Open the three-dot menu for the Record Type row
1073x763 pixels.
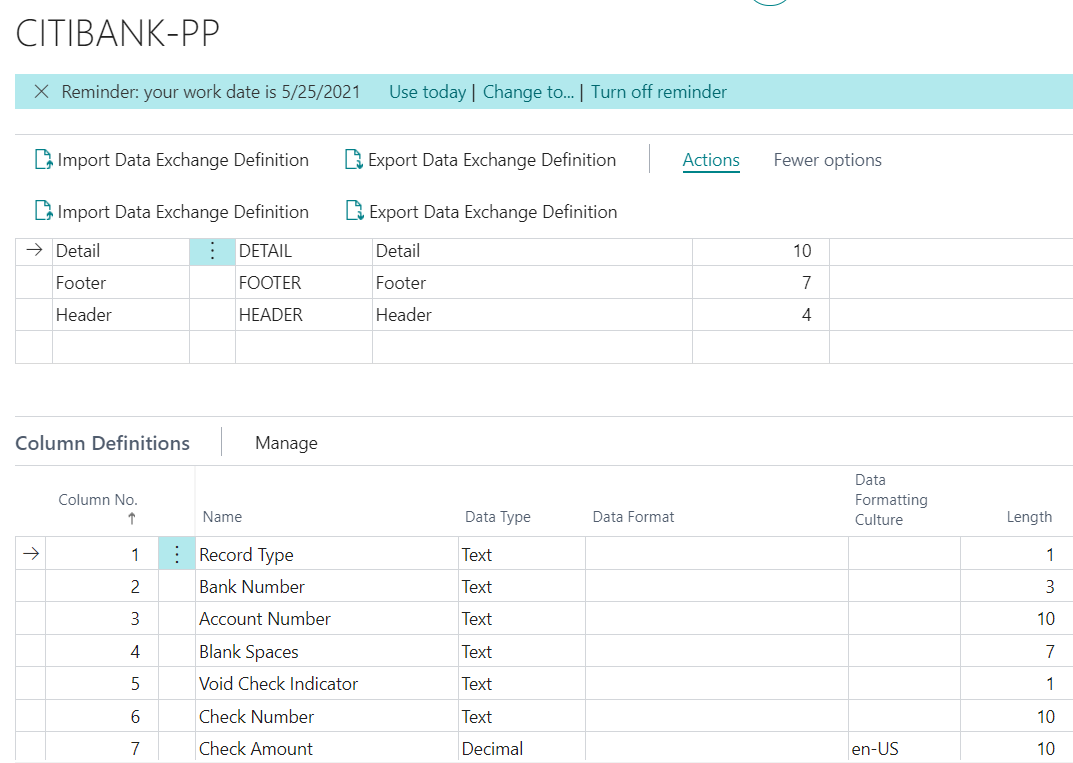(177, 554)
